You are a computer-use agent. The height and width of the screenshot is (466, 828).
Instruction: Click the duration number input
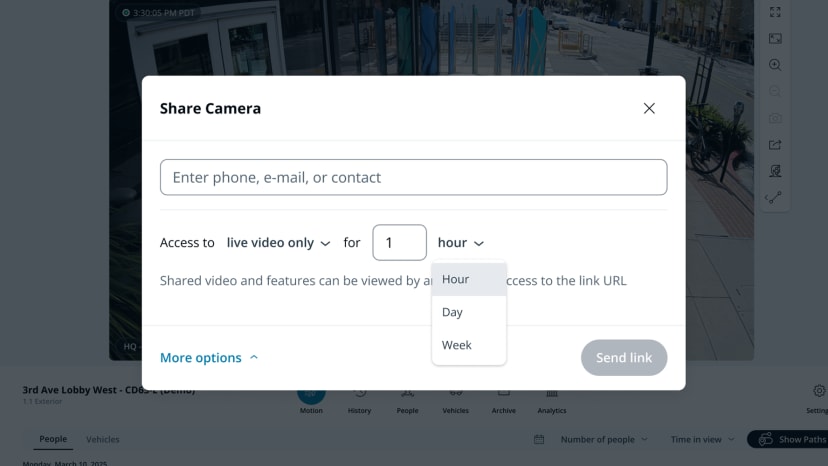(399, 243)
